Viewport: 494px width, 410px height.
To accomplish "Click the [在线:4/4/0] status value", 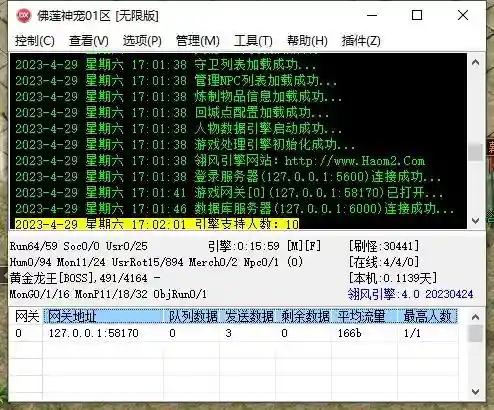I will click(x=384, y=262).
